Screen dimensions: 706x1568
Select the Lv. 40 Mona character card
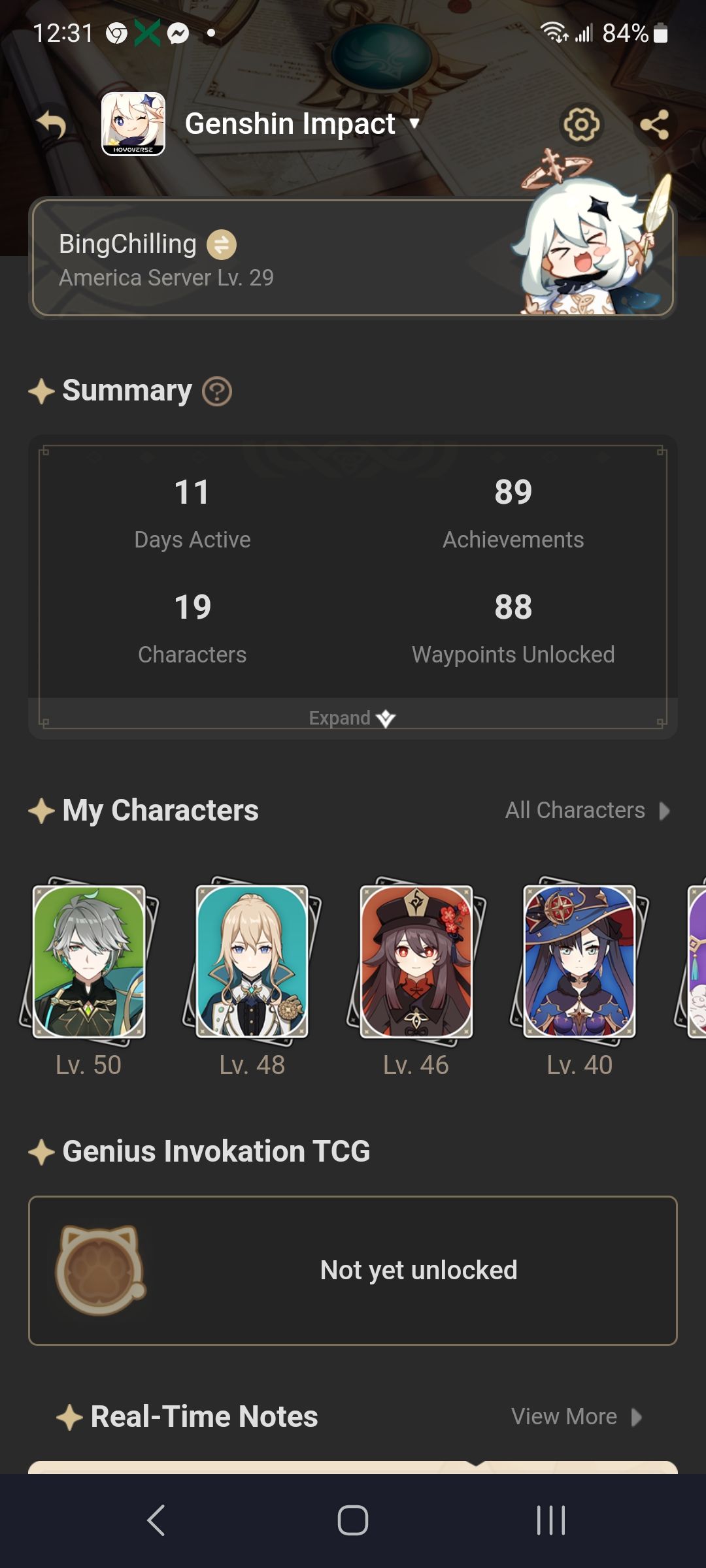579,962
